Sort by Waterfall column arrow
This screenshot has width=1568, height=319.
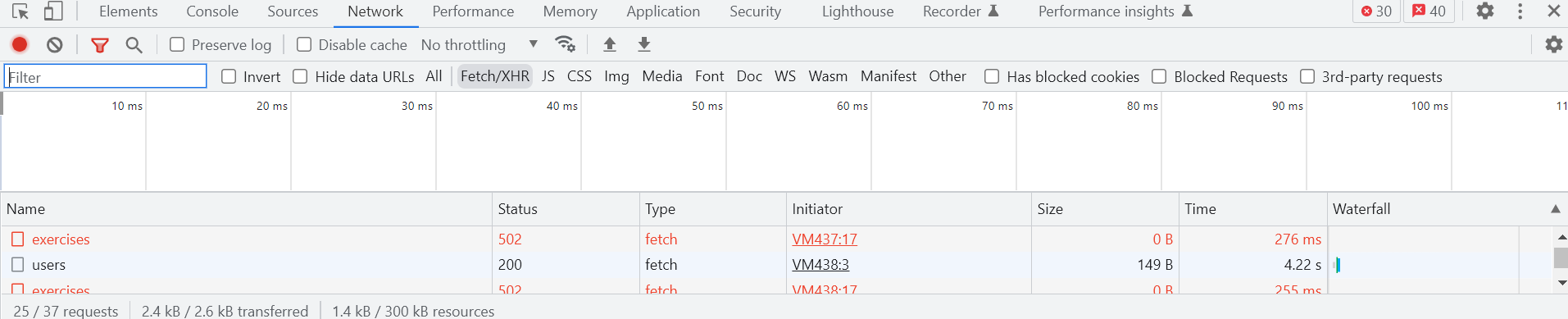pyautogui.click(x=1555, y=209)
